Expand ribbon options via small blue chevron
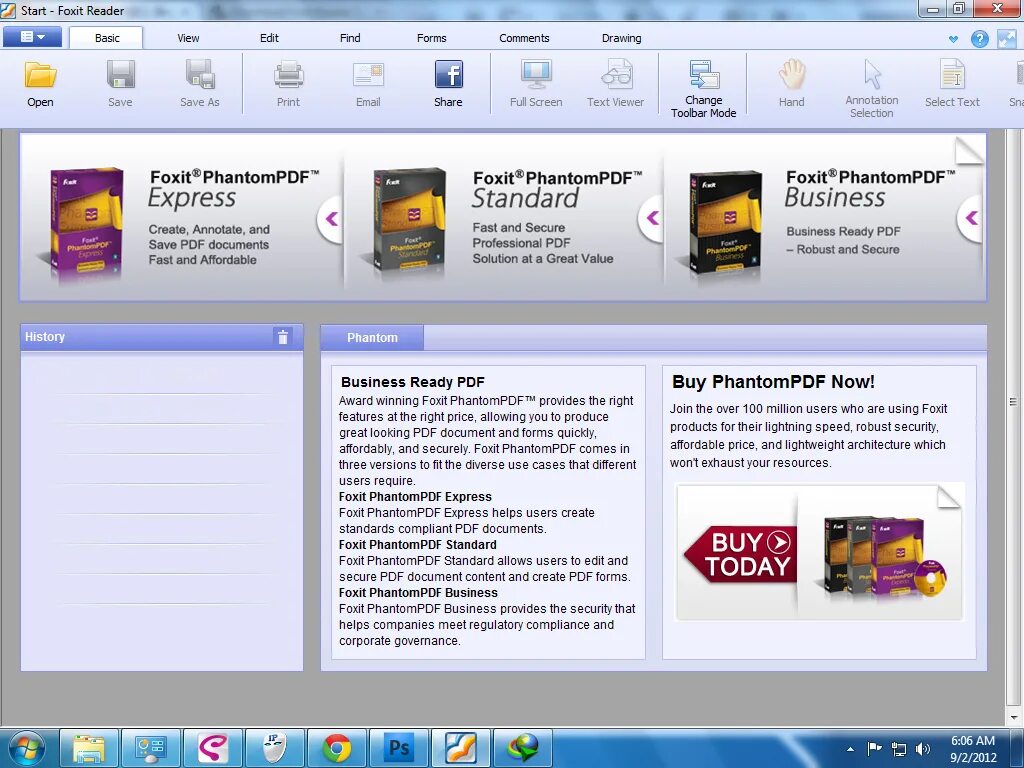 953,39
